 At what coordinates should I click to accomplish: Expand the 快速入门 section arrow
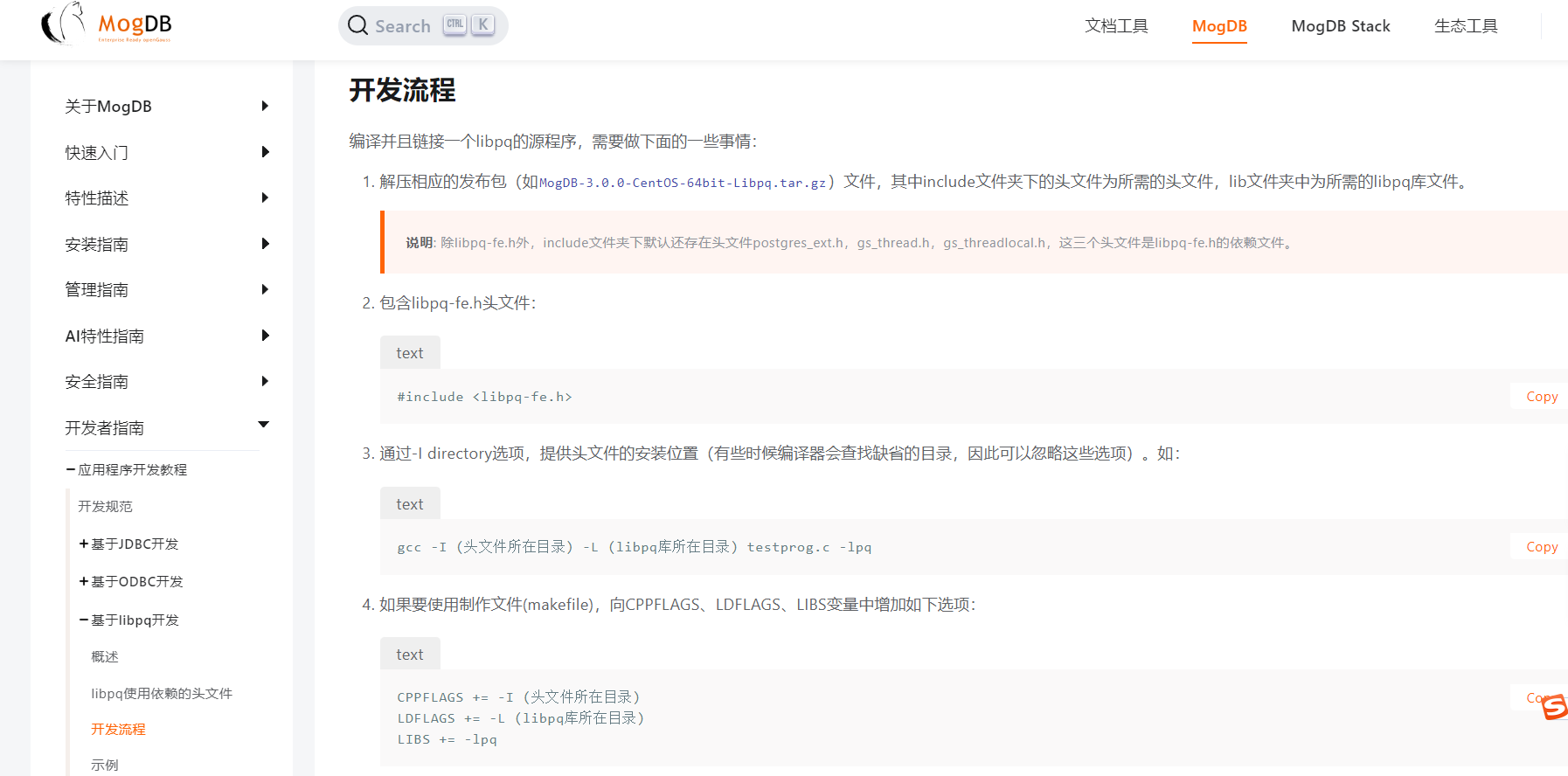click(x=265, y=152)
